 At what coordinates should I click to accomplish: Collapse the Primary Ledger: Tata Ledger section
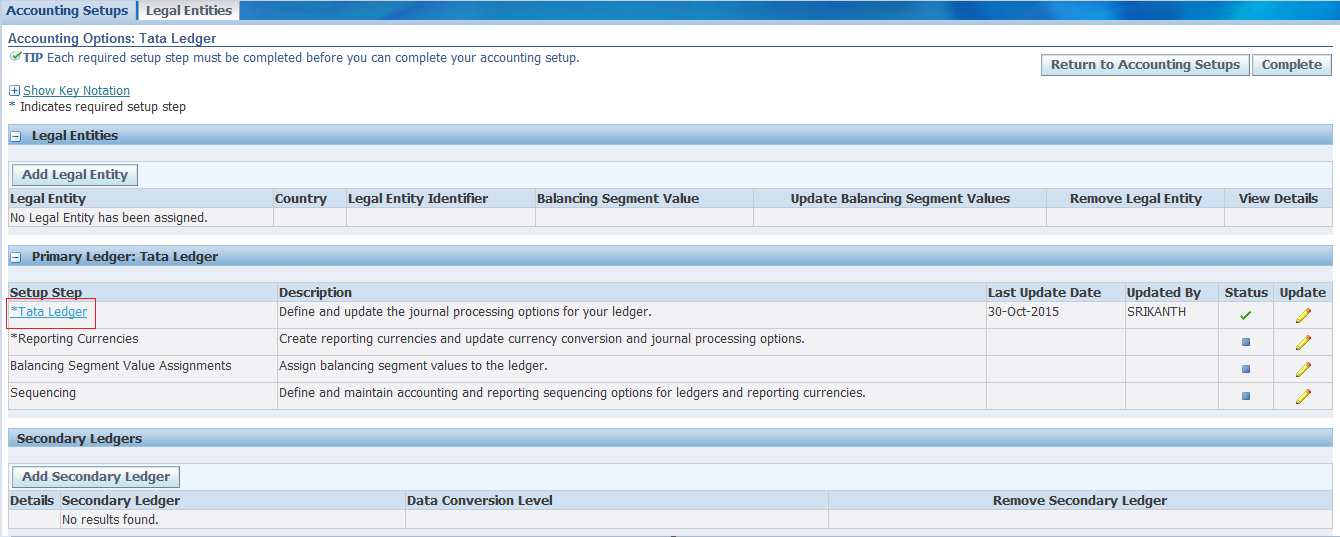[16, 257]
